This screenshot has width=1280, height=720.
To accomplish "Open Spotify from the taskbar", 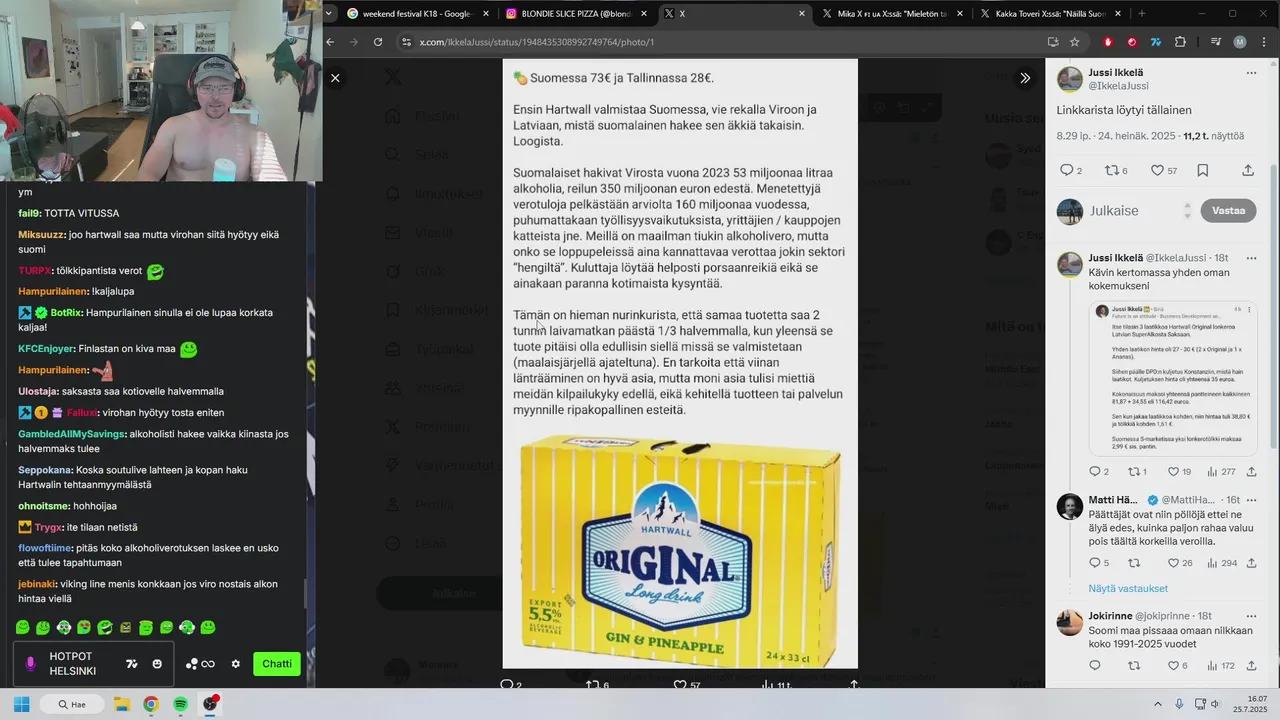I will click(180, 704).
